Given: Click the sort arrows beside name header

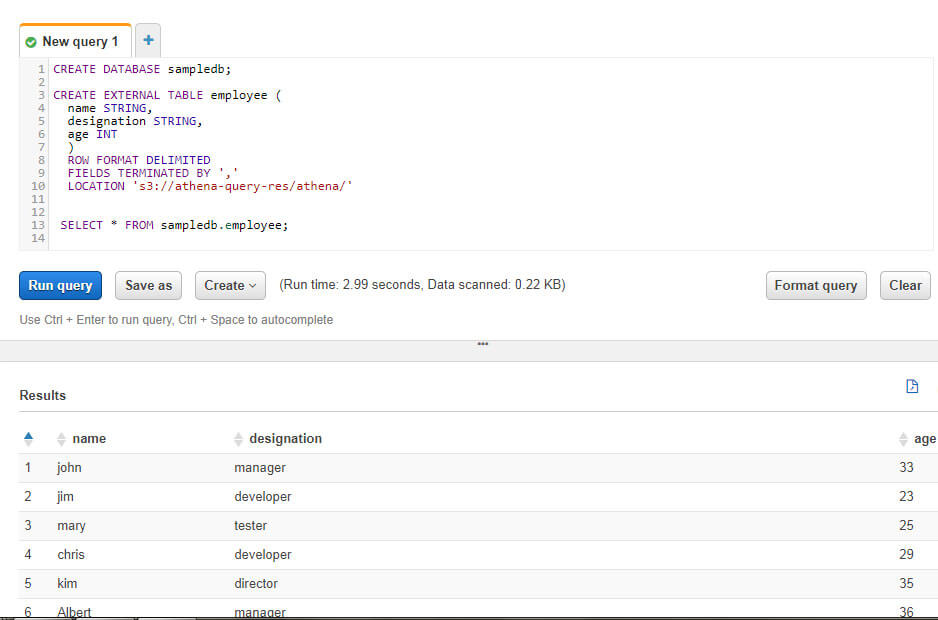Looking at the screenshot, I should 62,438.
